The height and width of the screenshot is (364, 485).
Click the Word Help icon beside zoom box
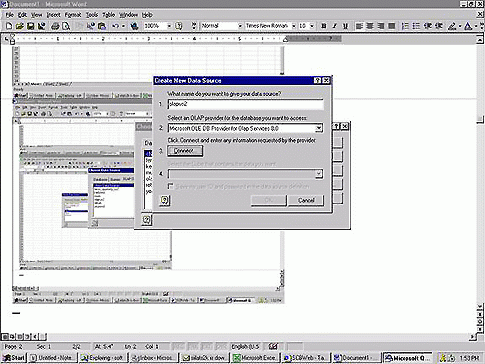(x=179, y=26)
